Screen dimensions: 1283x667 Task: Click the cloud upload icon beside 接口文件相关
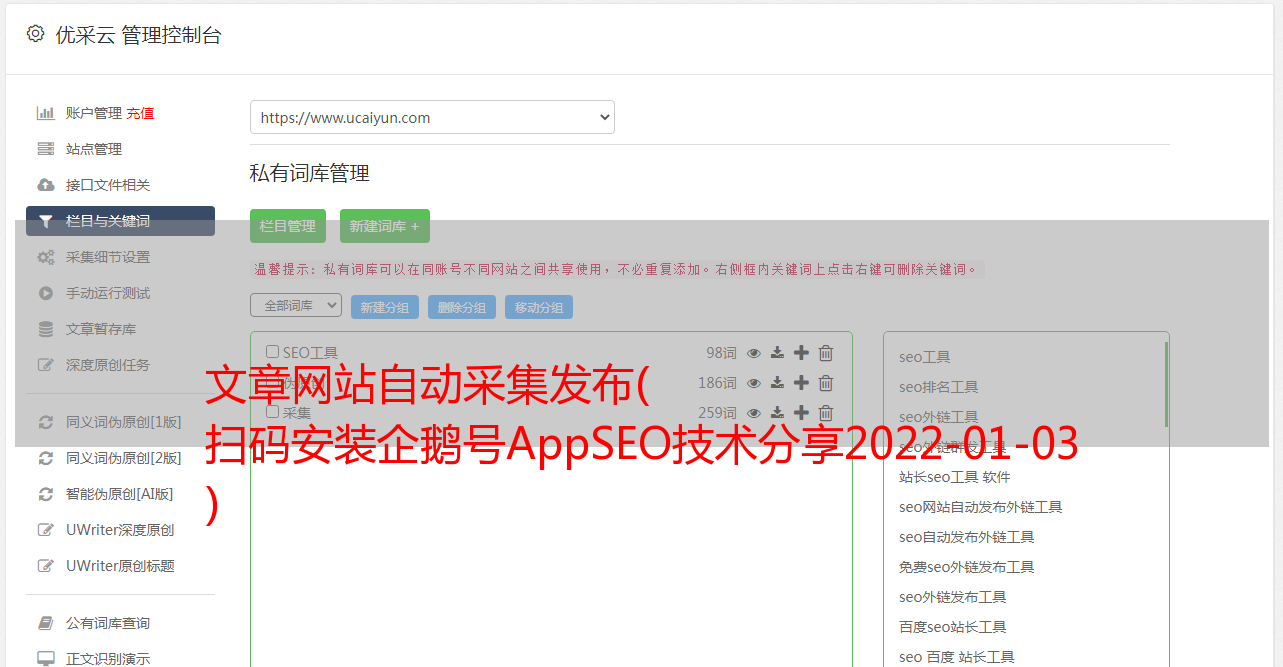tap(46, 185)
